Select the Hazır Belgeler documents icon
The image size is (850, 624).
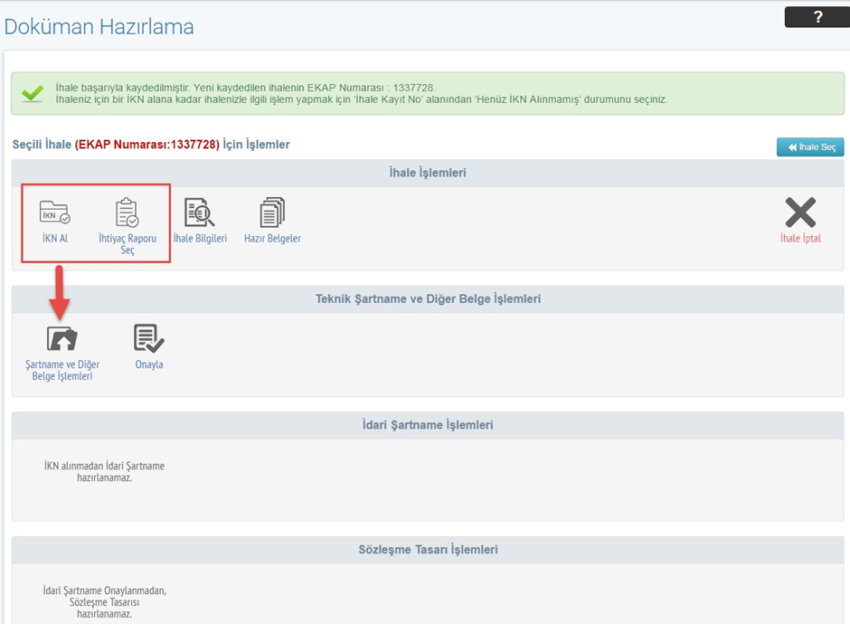tap(272, 213)
